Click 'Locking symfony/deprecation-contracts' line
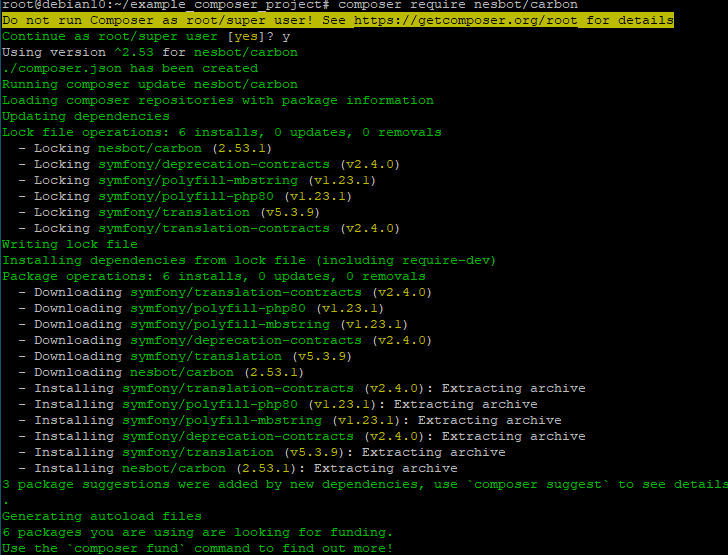Viewport: 728px width, 555px height. [209, 165]
